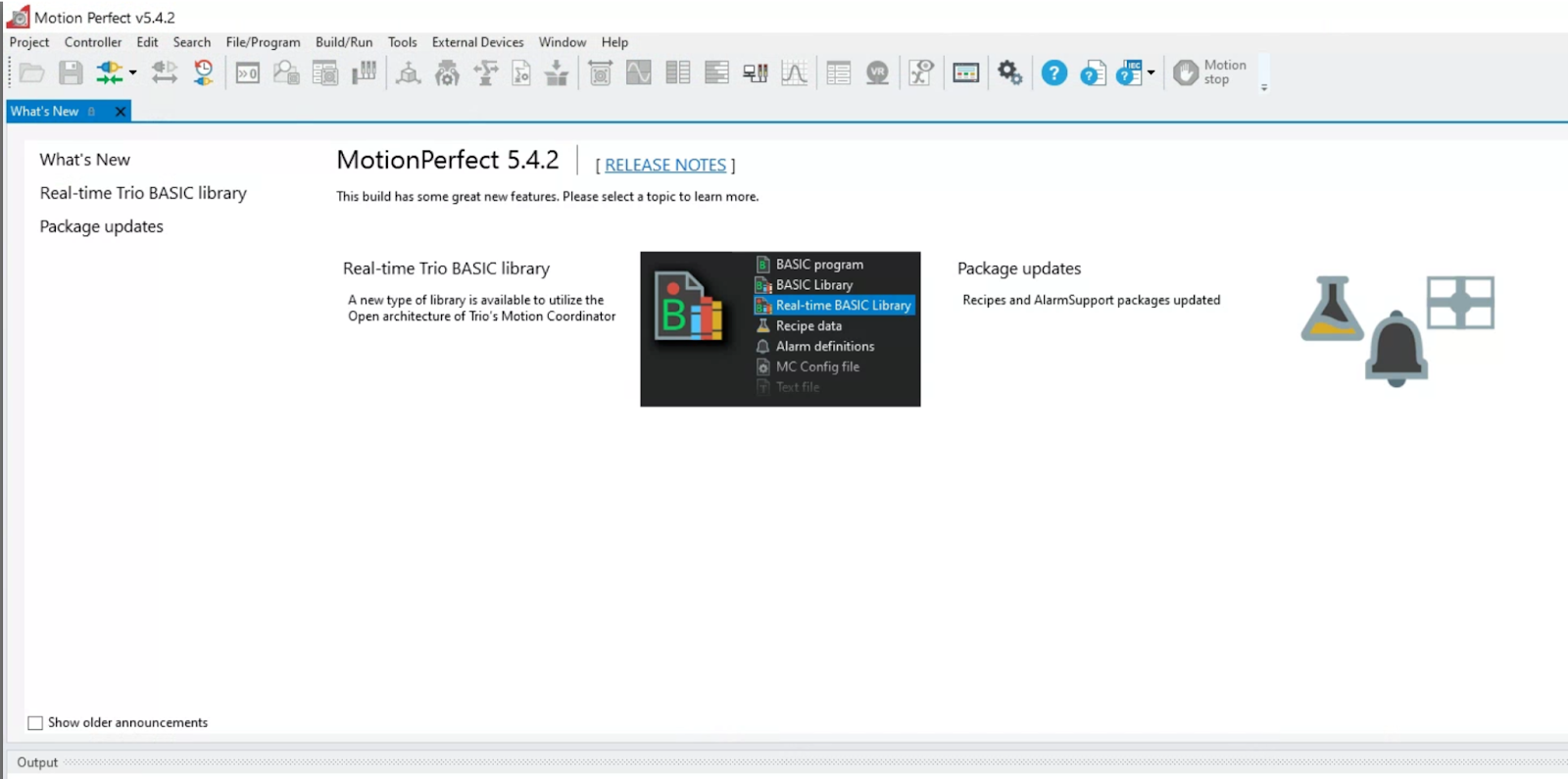Expand the toolbar overflow options arrow
Image resolution: width=1568 pixels, height=779 pixels.
(1264, 87)
